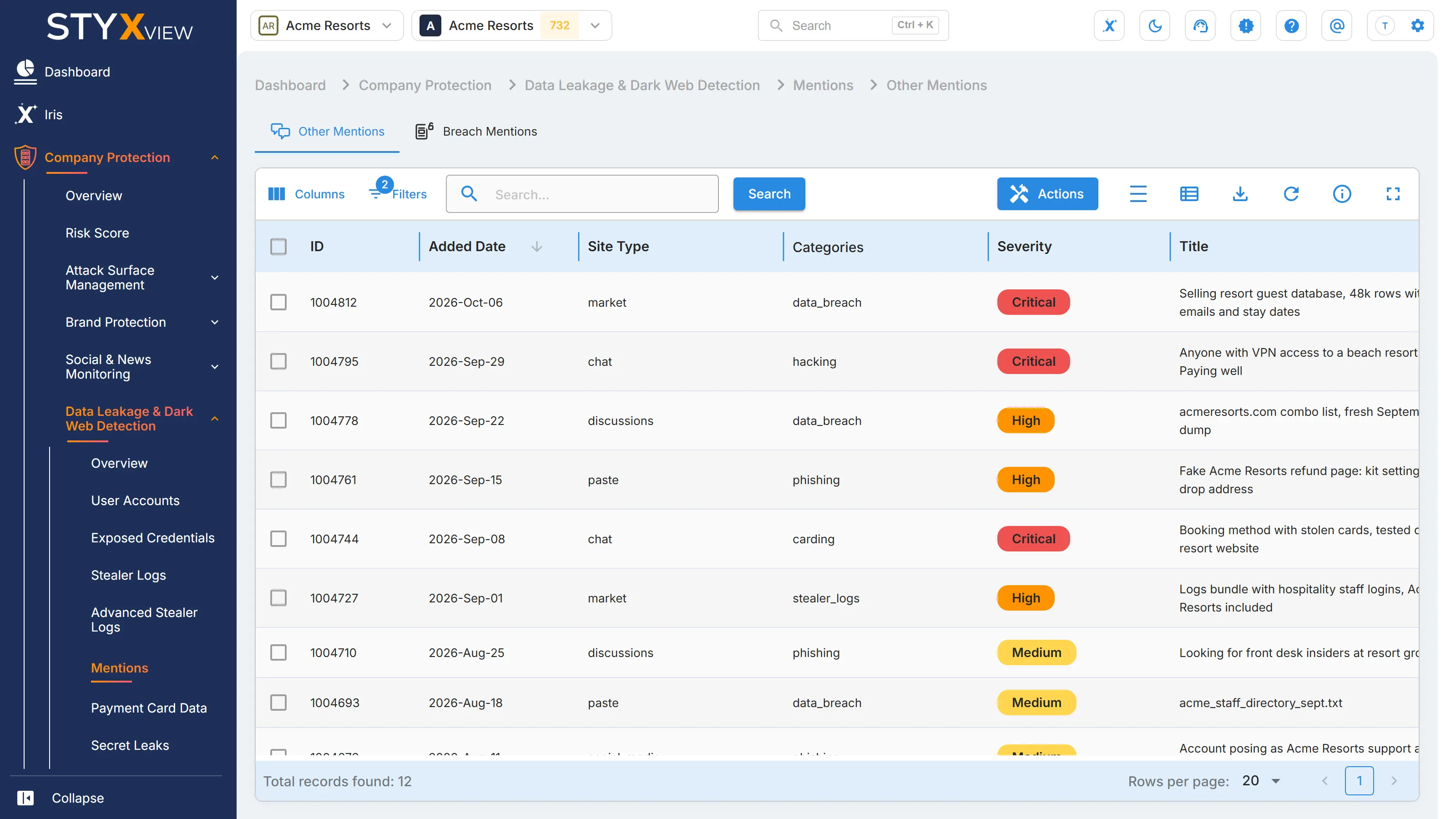Tick the select-all header checkbox
Screen dimensions: 1456x819
pyautogui.click(x=278, y=247)
